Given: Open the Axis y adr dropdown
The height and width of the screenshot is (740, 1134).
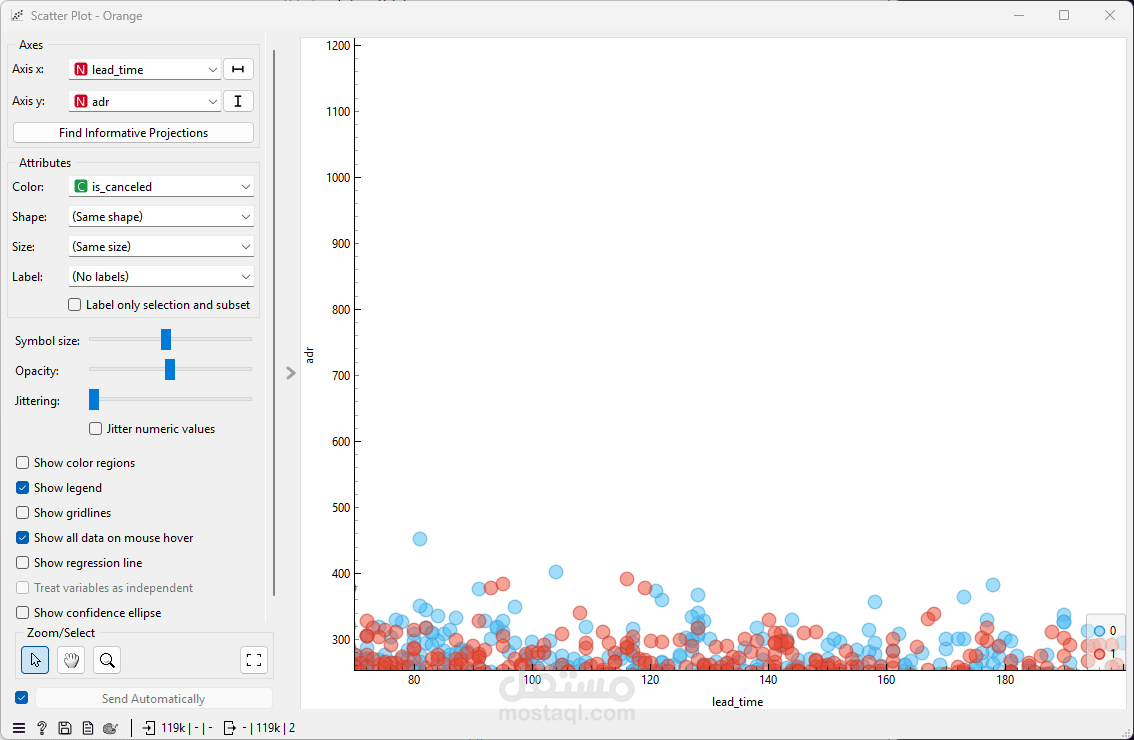Looking at the screenshot, I should pos(145,101).
